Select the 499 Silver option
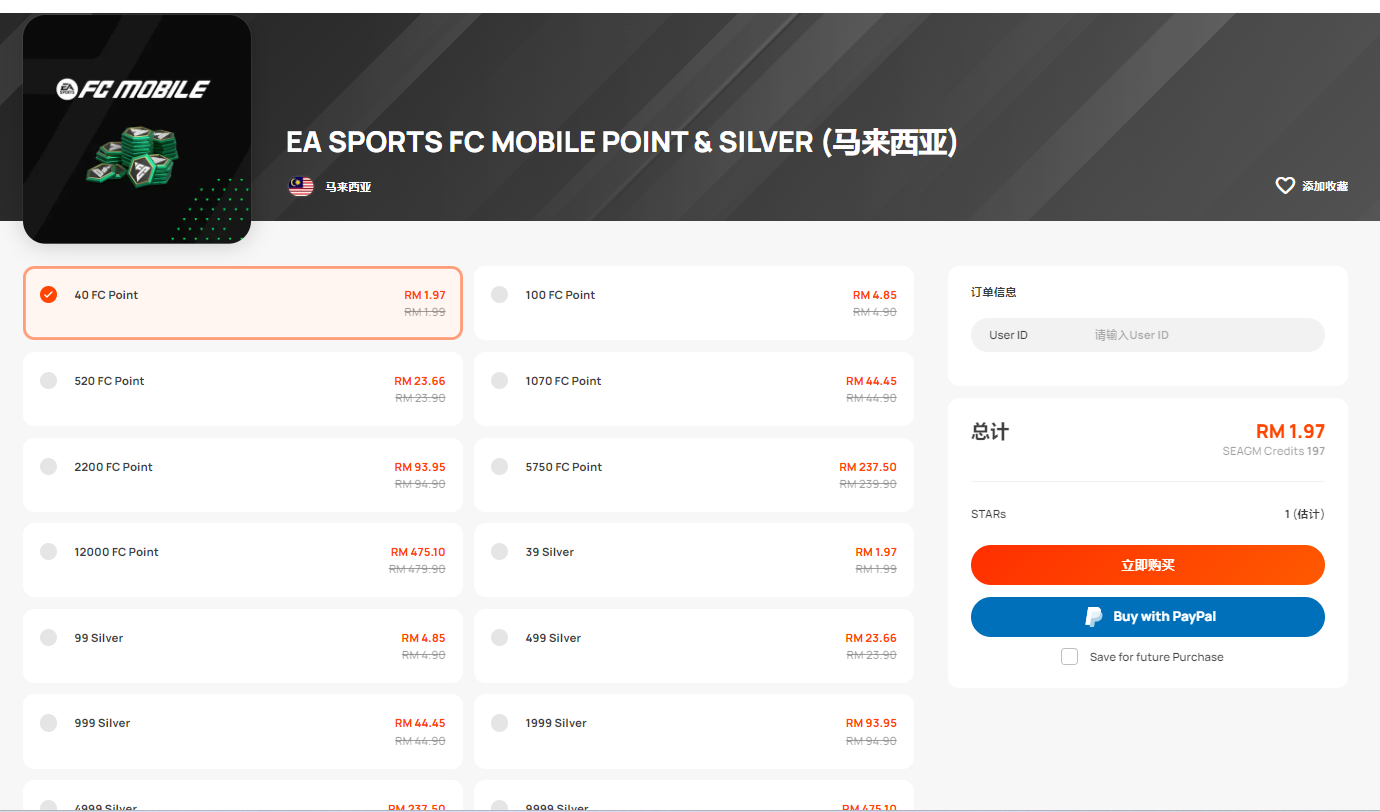The width and height of the screenshot is (1380, 812). pyautogui.click(x=694, y=646)
